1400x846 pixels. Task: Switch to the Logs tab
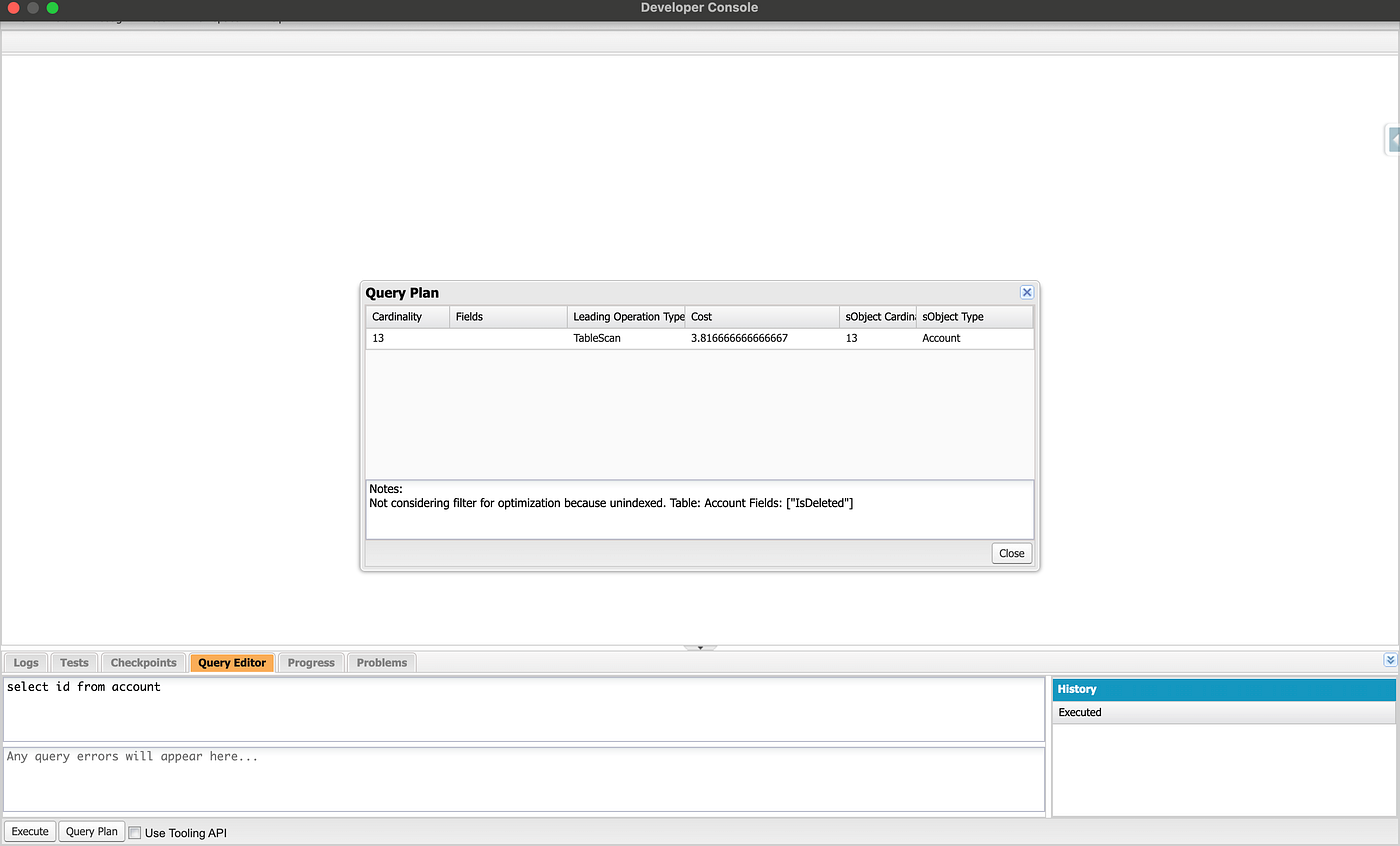coord(26,662)
